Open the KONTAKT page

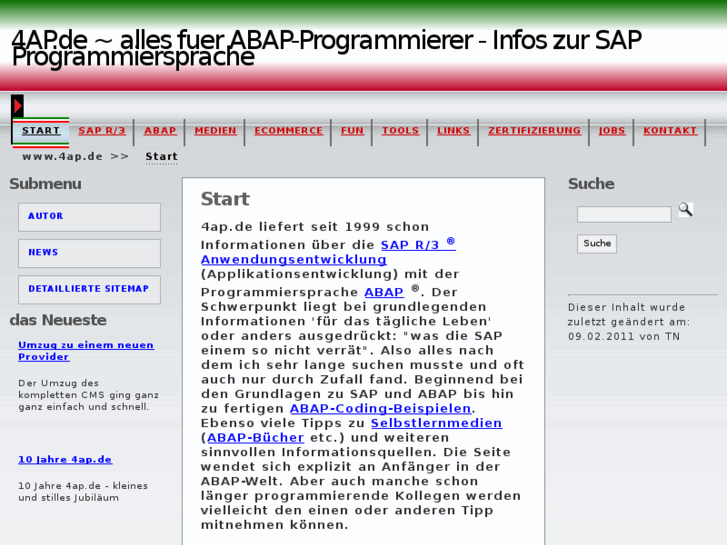(670, 131)
